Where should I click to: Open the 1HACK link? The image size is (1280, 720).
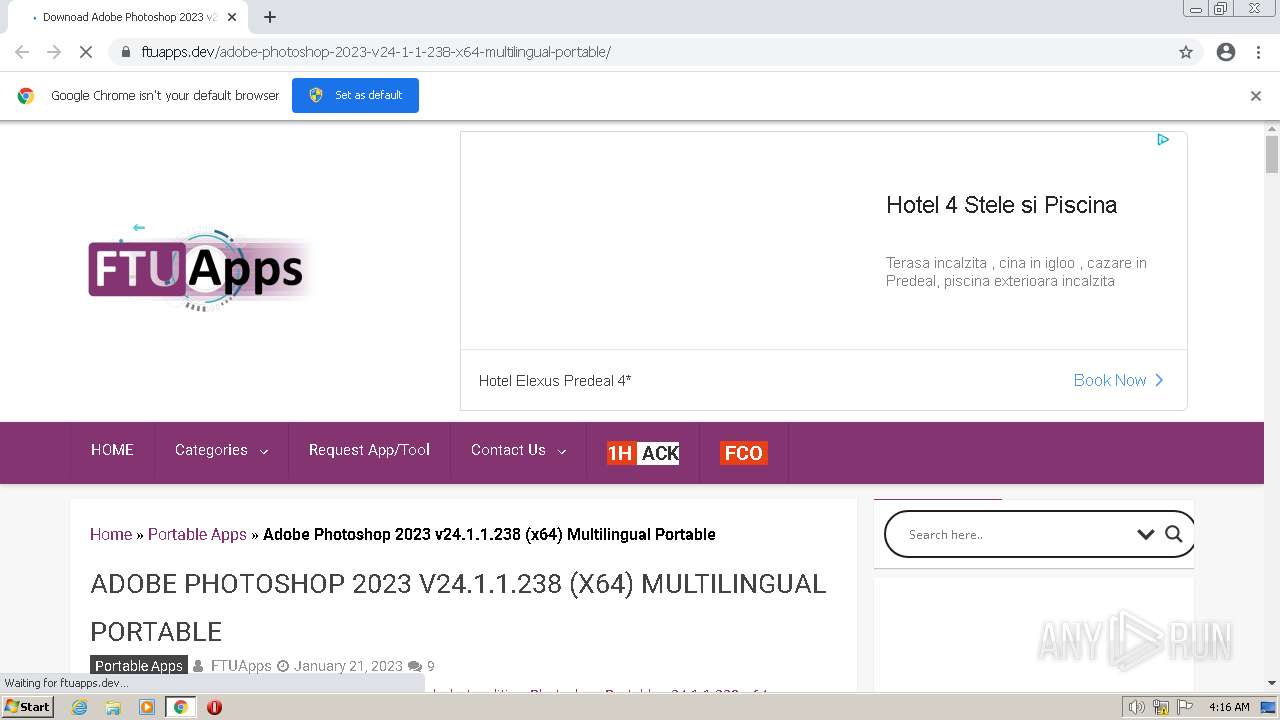pos(643,453)
